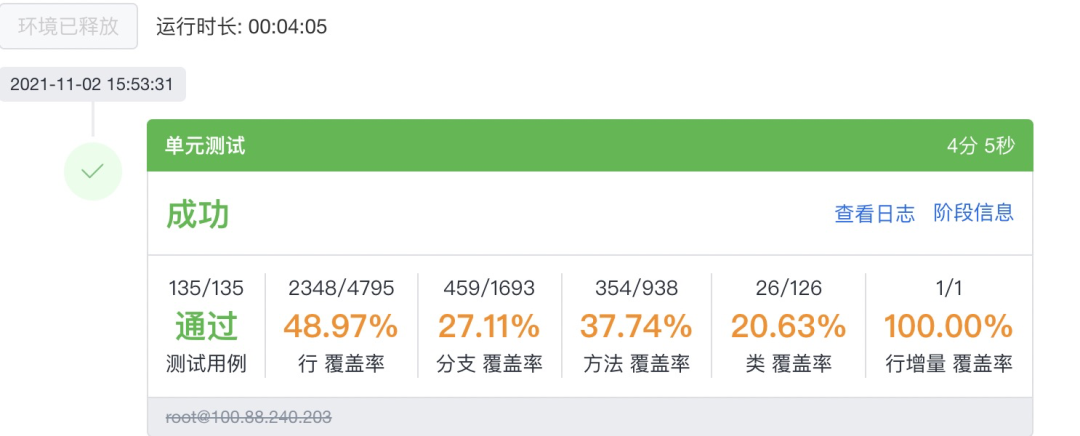Click the 单元测试 stage header title

click(205, 146)
